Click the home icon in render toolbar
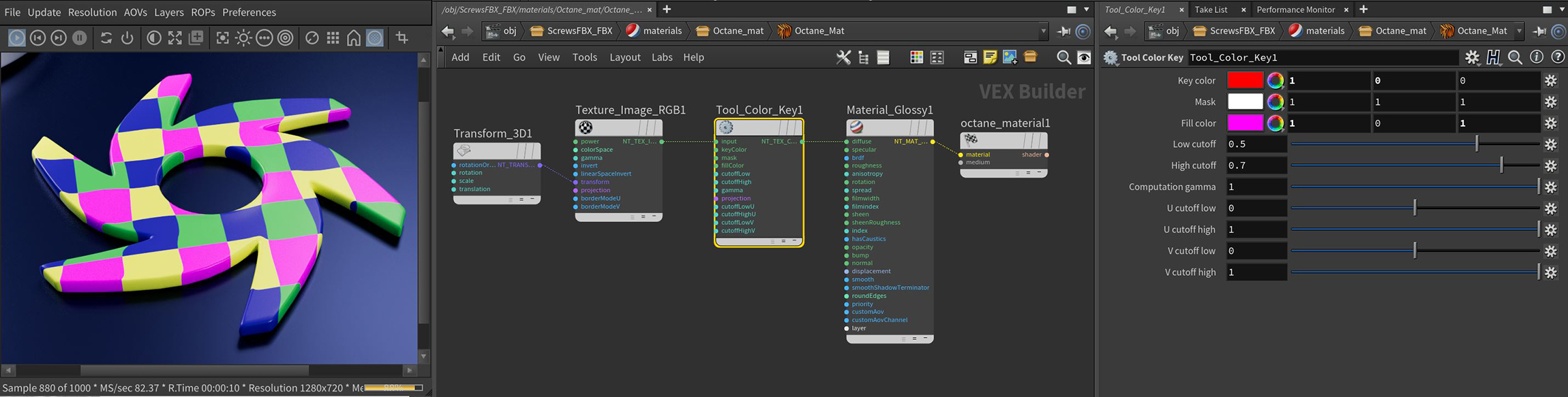 [354, 38]
